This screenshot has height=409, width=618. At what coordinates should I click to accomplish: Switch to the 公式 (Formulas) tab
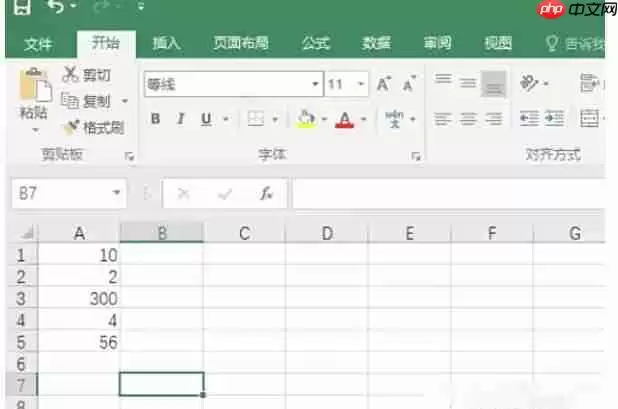tap(316, 43)
